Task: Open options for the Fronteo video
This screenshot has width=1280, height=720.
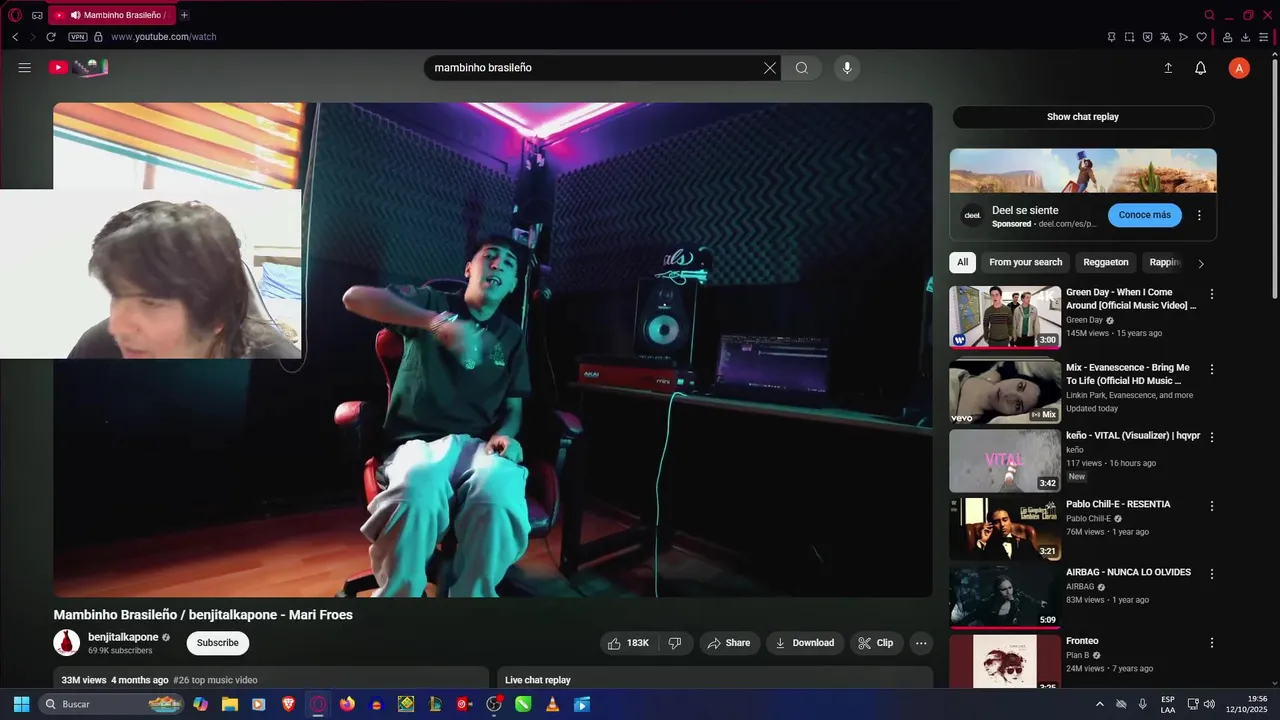Action: click(x=1212, y=643)
